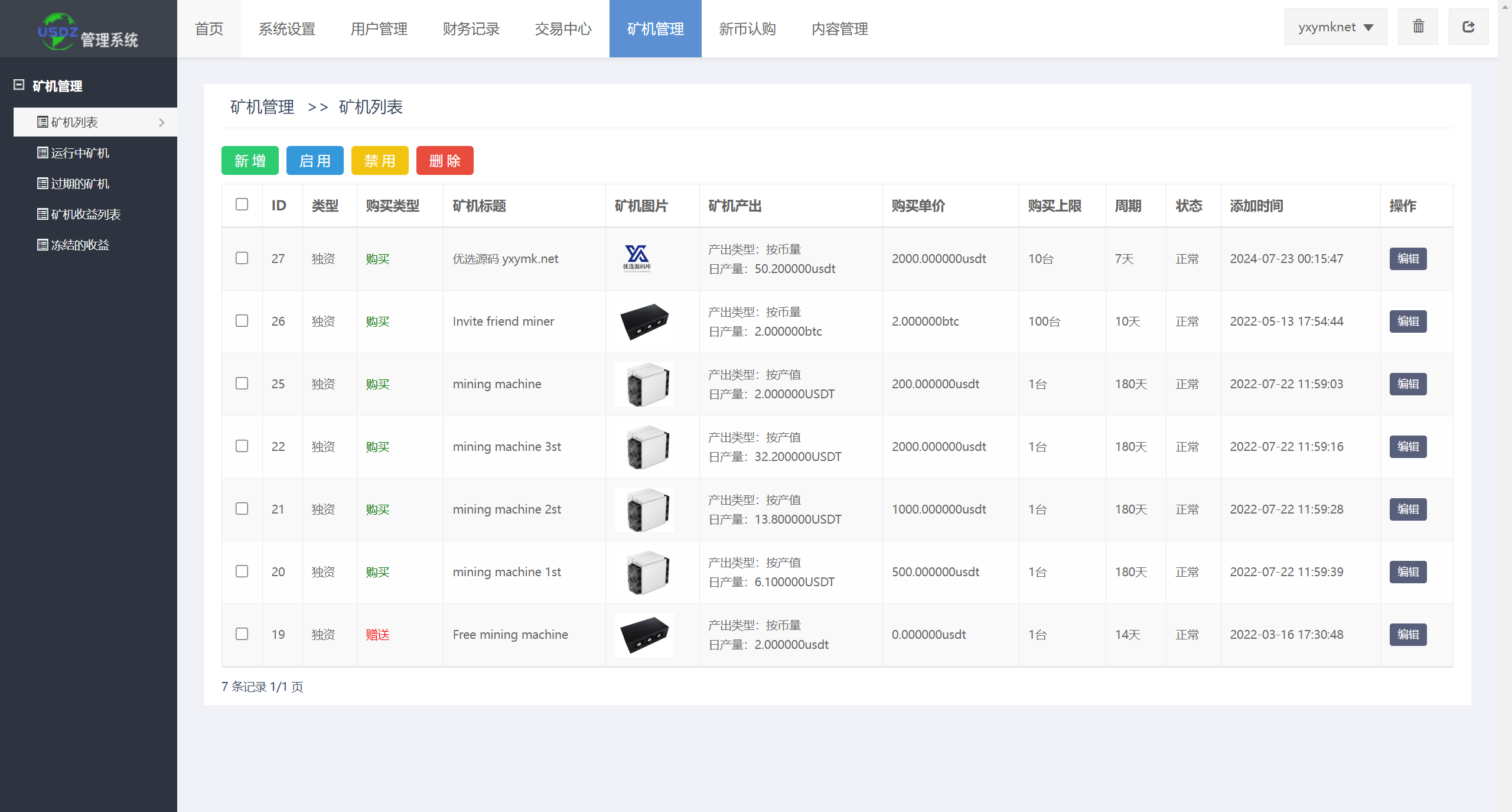Image resolution: width=1512 pixels, height=812 pixels.
Task: Click chevron arrow on 矿机列表 item
Action: pos(162,122)
